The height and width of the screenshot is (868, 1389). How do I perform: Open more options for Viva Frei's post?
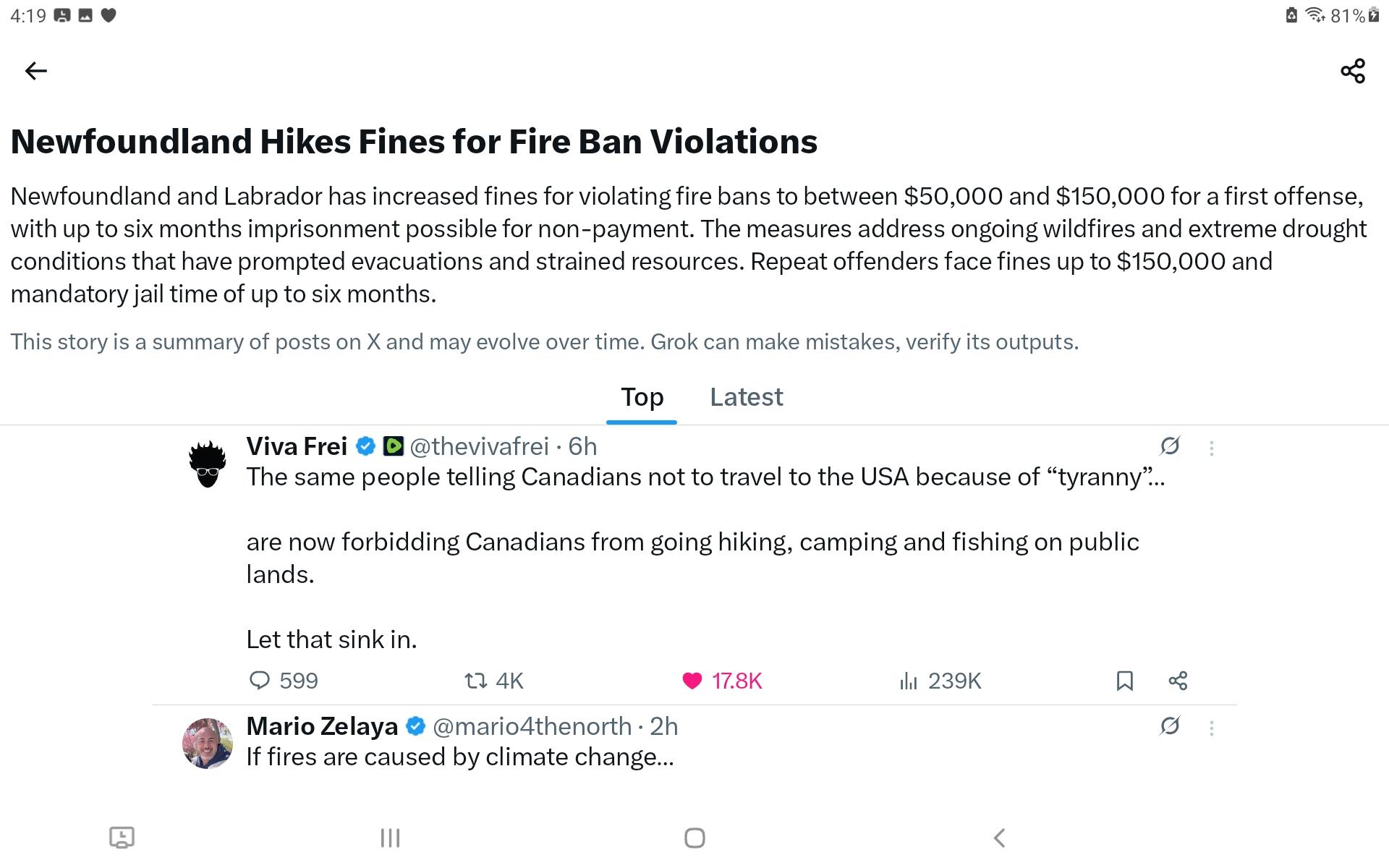(1212, 448)
